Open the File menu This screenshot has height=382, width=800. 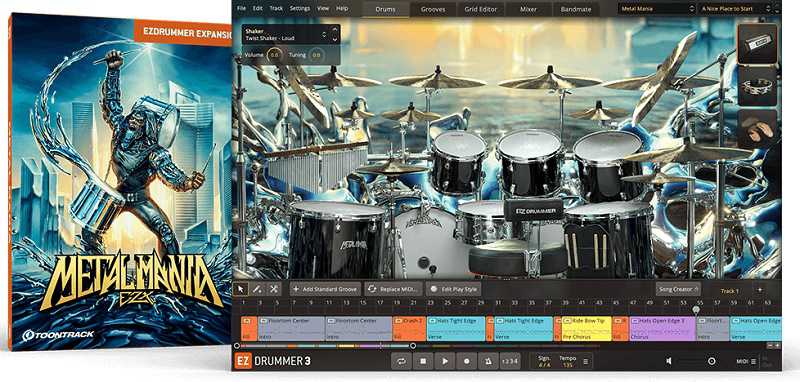(241, 8)
